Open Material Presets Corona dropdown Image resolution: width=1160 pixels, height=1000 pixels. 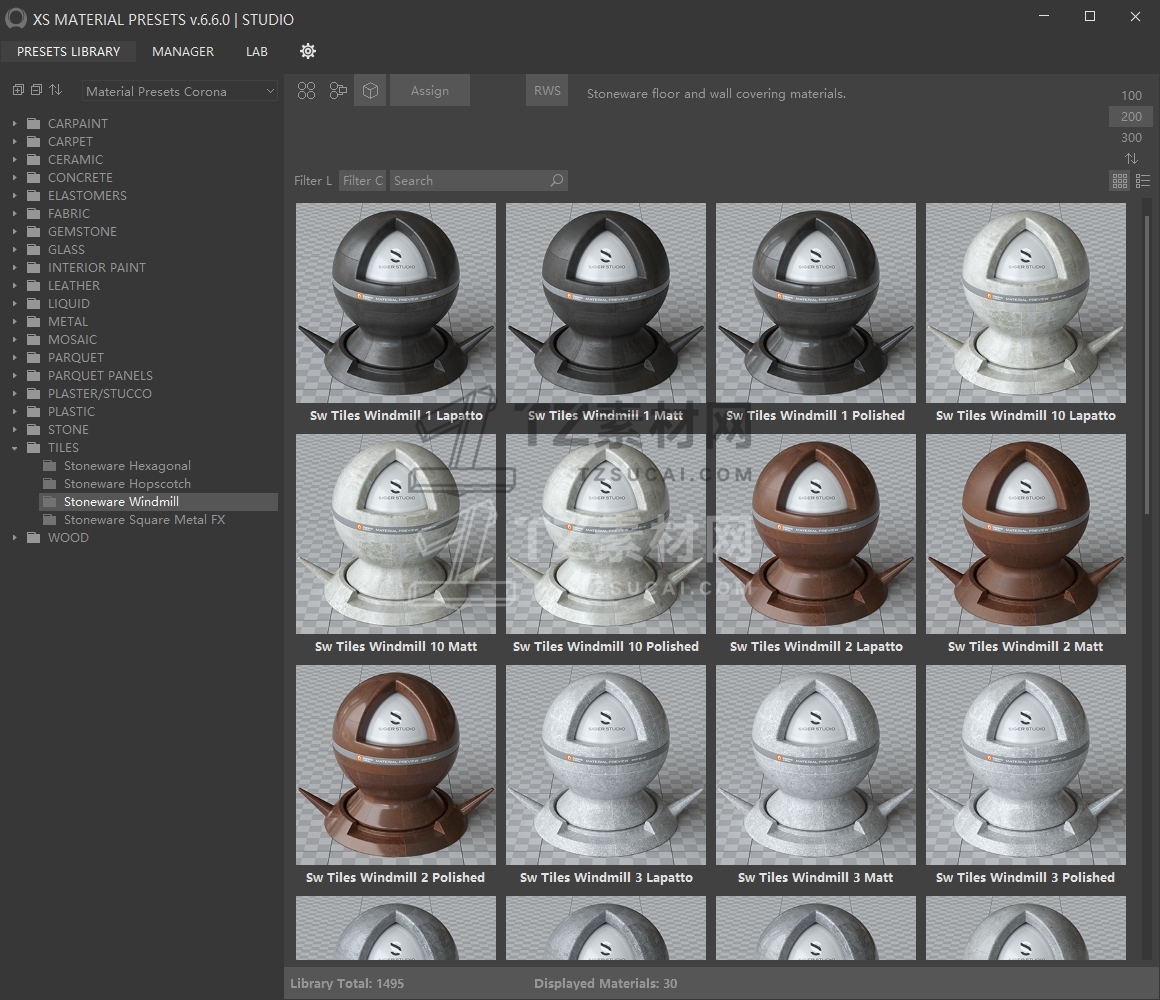[180, 91]
